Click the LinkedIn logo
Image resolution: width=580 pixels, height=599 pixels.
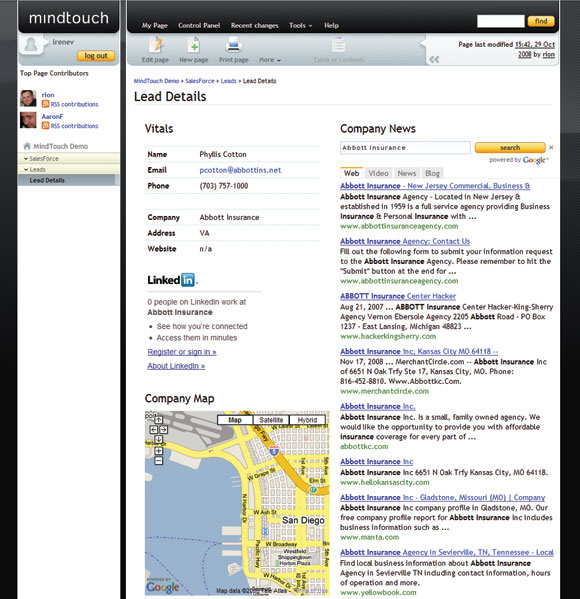[x=172, y=280]
